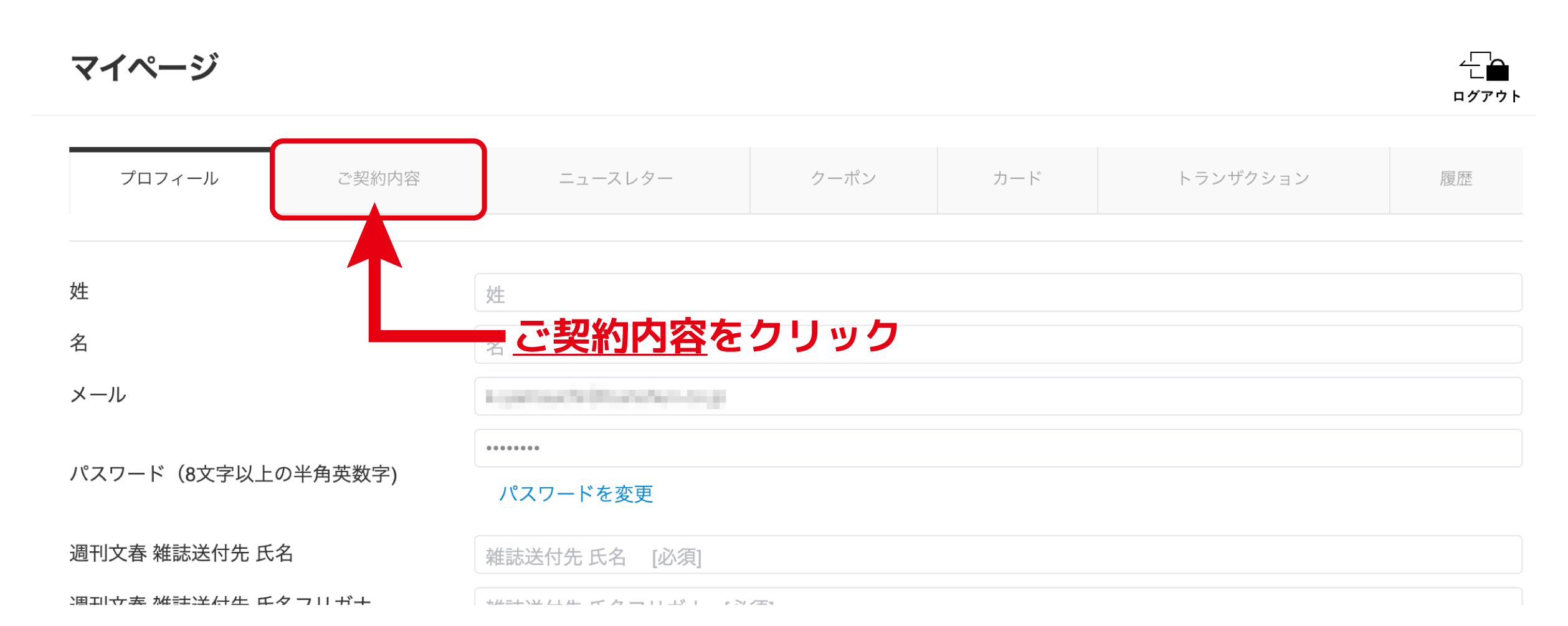Click the password dots field
Screen dimensions: 1568x626
pyautogui.click(x=998, y=448)
